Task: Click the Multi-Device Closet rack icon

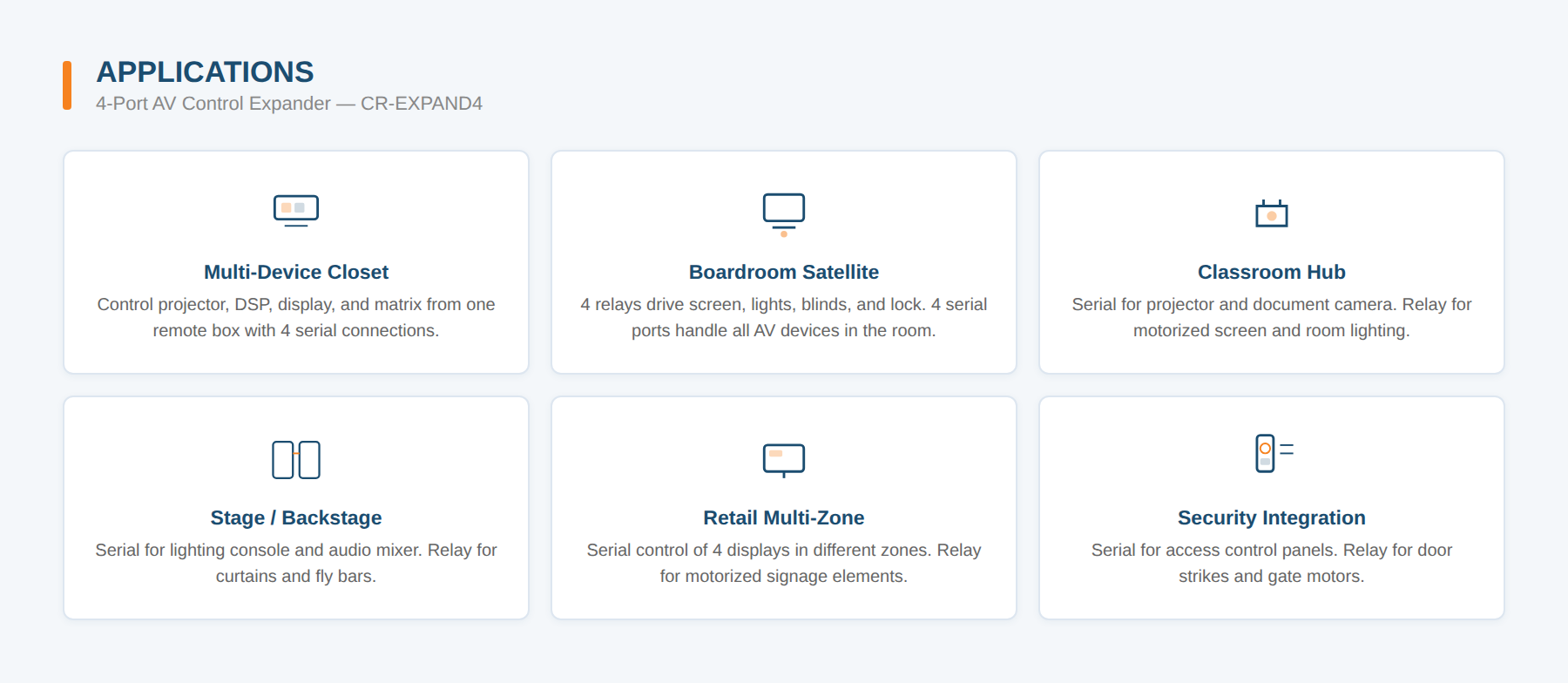Action: [x=296, y=211]
